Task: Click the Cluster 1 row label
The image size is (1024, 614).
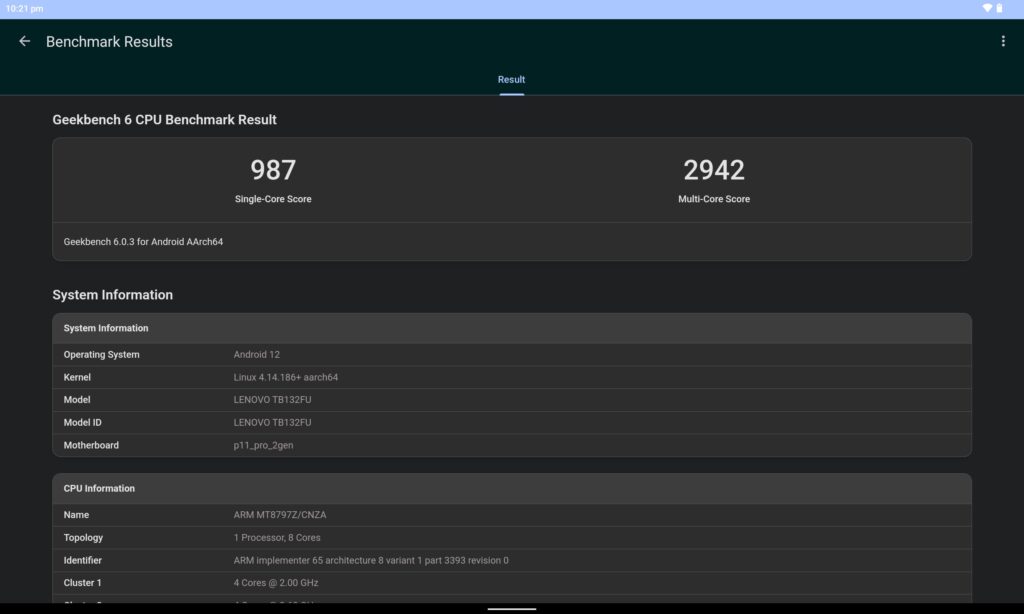Action: [82, 583]
